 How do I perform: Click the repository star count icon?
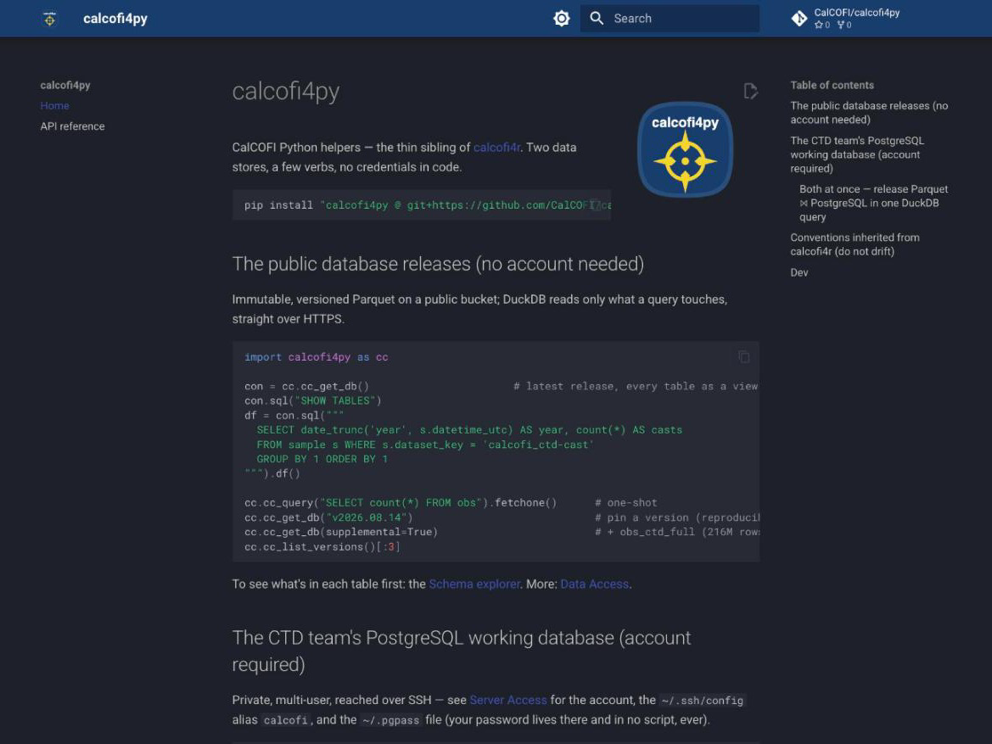(x=819, y=25)
